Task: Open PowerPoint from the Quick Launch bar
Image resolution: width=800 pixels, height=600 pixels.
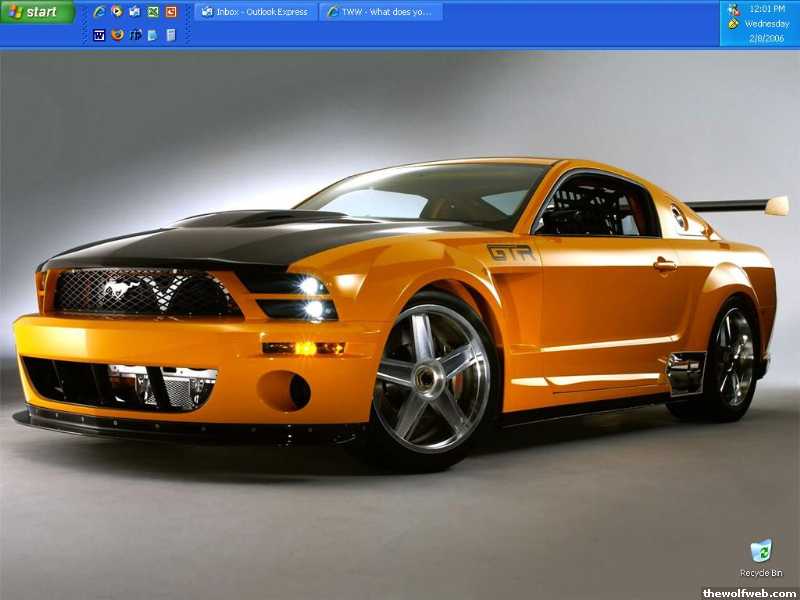Action: pyautogui.click(x=171, y=12)
